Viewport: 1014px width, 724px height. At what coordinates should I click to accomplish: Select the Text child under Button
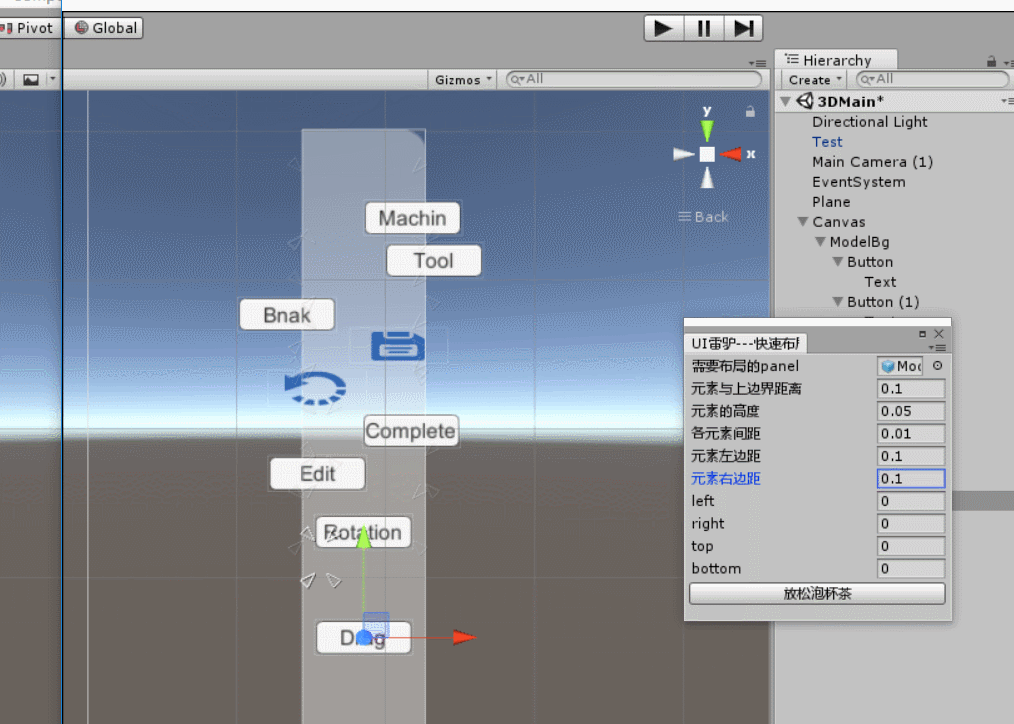pyautogui.click(x=880, y=282)
